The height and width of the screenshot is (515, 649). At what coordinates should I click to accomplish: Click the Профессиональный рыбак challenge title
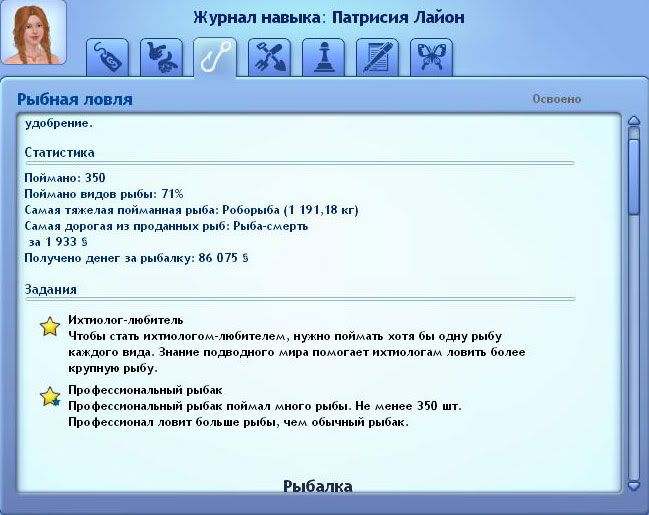click(x=144, y=389)
